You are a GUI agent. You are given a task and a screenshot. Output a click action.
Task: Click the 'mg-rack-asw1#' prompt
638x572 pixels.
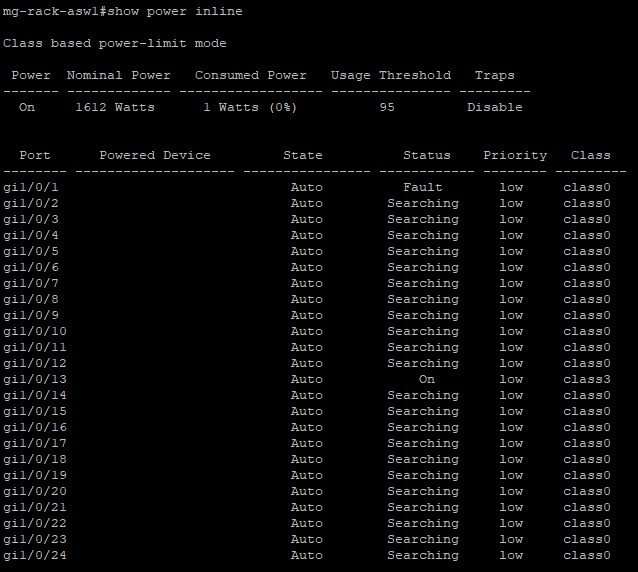click(x=55, y=11)
